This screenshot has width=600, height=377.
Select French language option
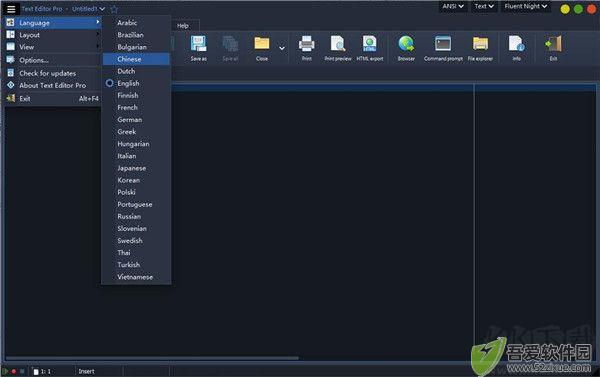(x=136, y=108)
